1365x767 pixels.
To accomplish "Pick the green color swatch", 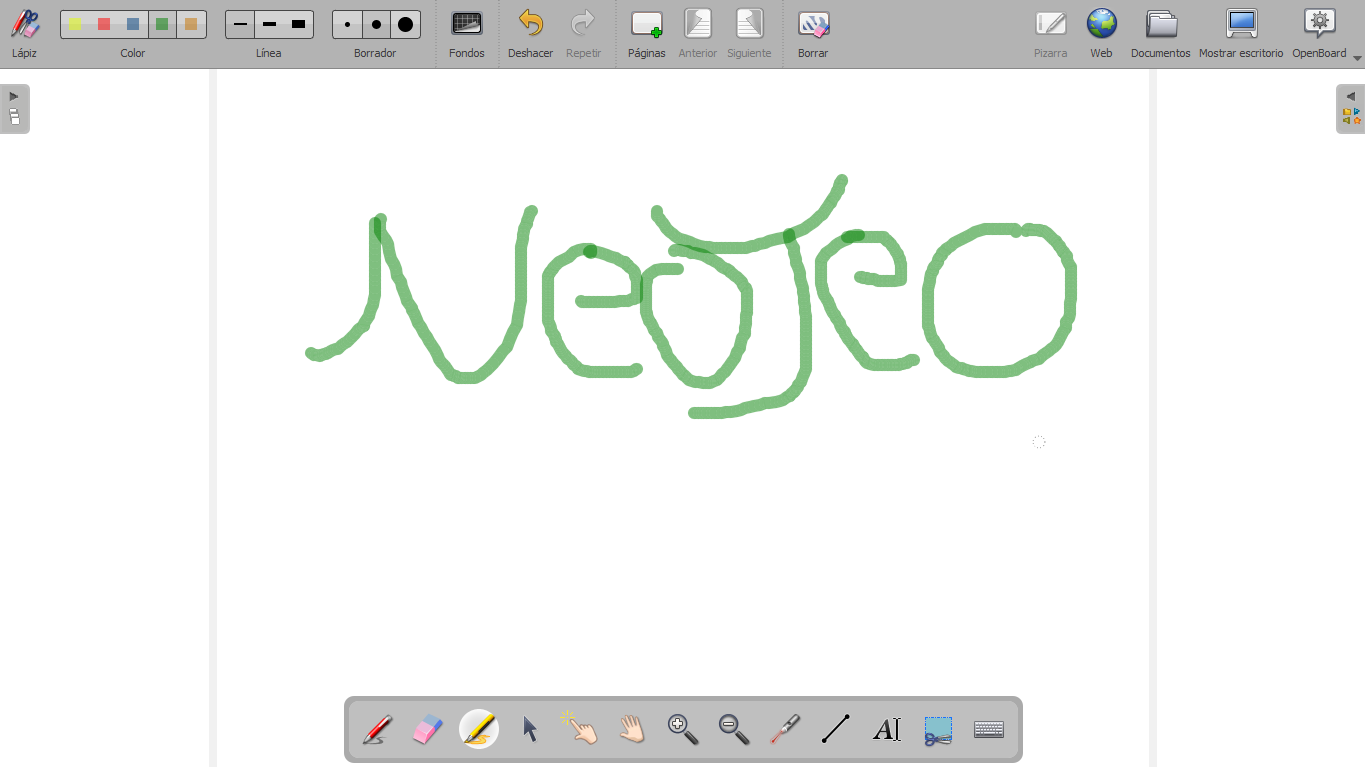I will tap(162, 24).
